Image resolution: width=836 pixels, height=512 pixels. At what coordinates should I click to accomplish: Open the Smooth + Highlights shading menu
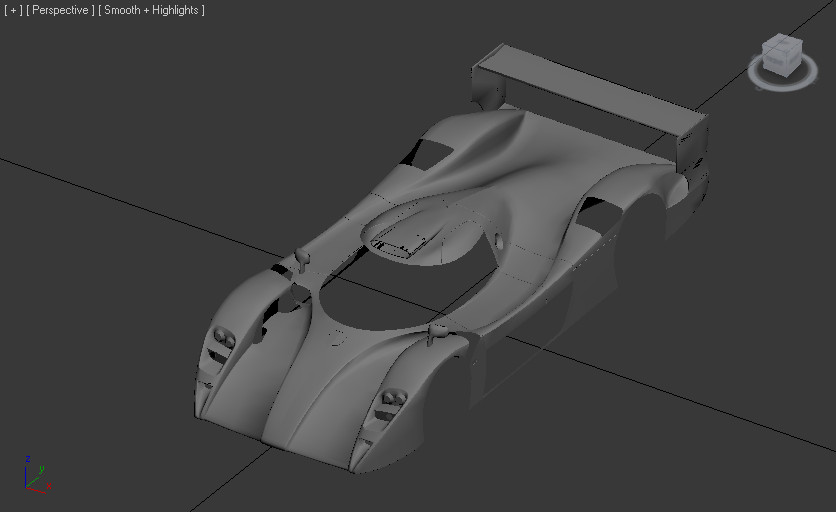point(151,10)
